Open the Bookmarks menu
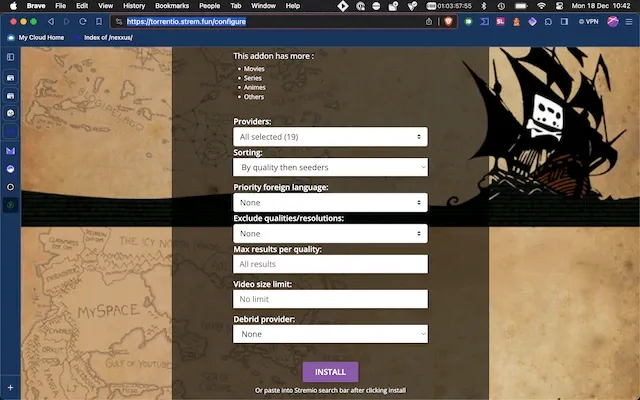Image resolution: width=640 pixels, height=400 pixels. pyautogui.click(x=172, y=6)
